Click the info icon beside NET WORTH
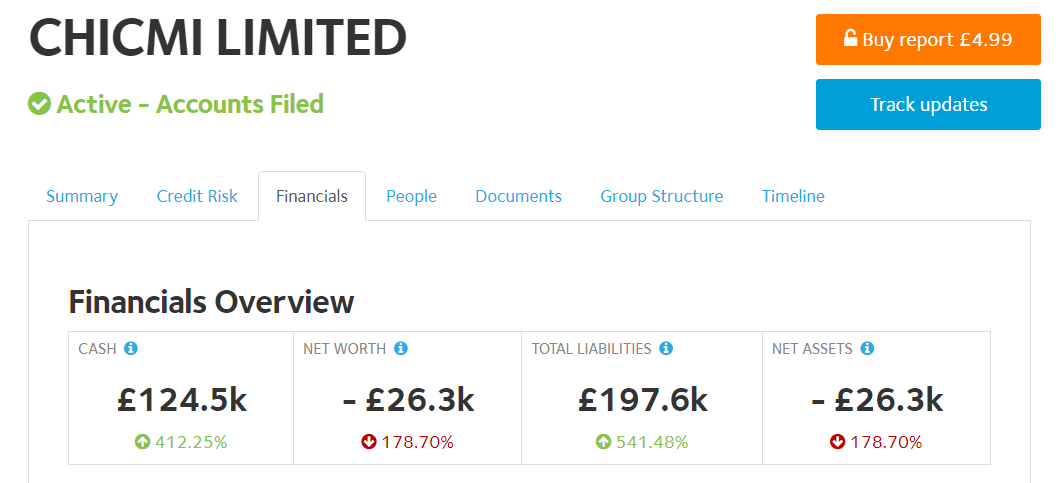 pos(401,348)
